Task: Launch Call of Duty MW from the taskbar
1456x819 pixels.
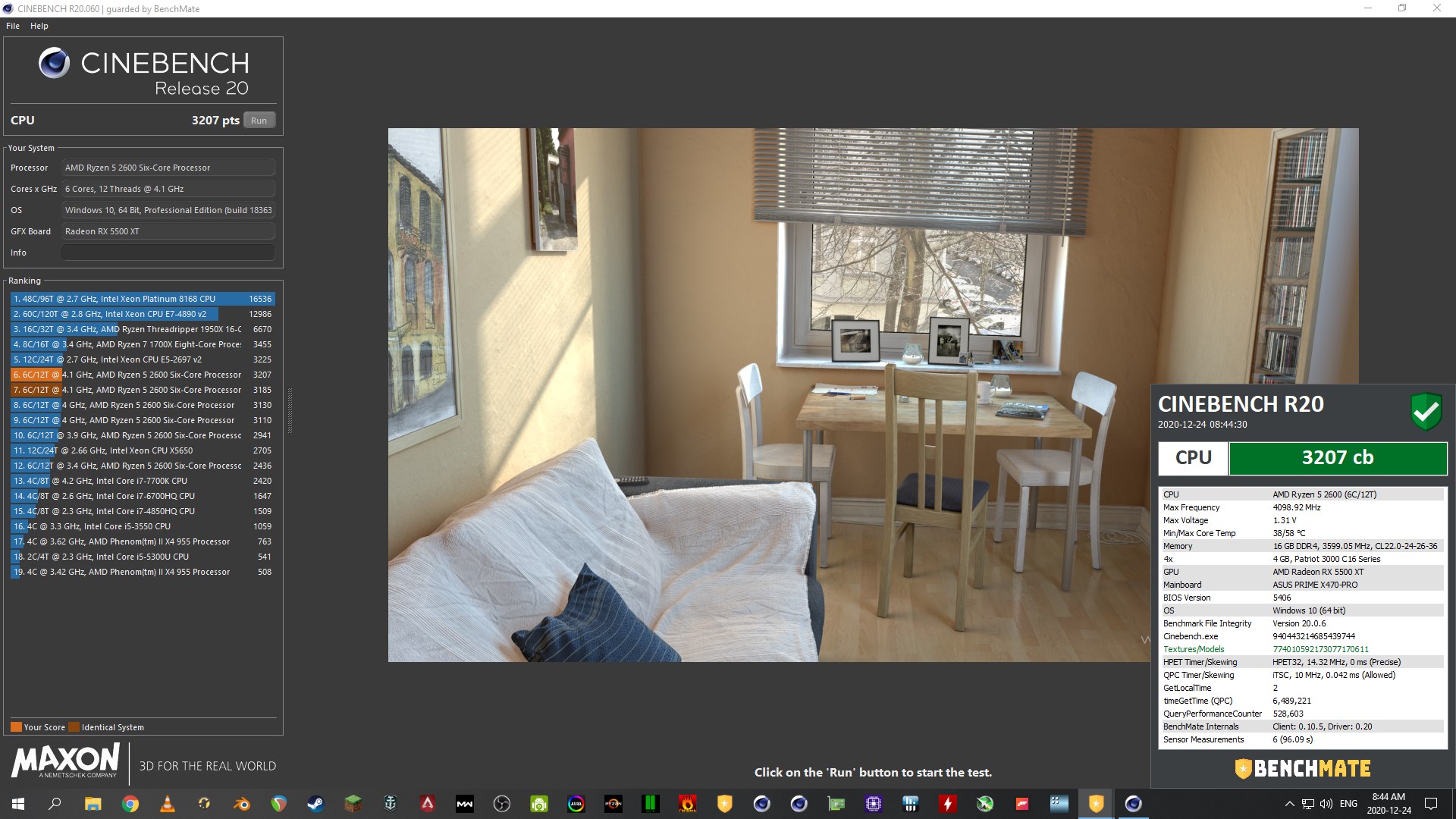Action: pos(464,804)
